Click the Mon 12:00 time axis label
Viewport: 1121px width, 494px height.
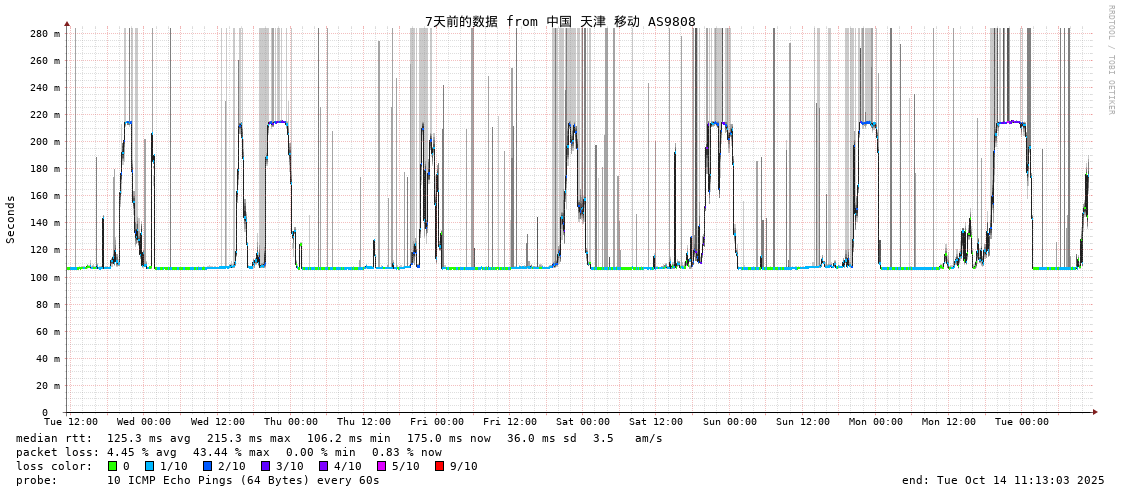pyautogui.click(x=949, y=422)
